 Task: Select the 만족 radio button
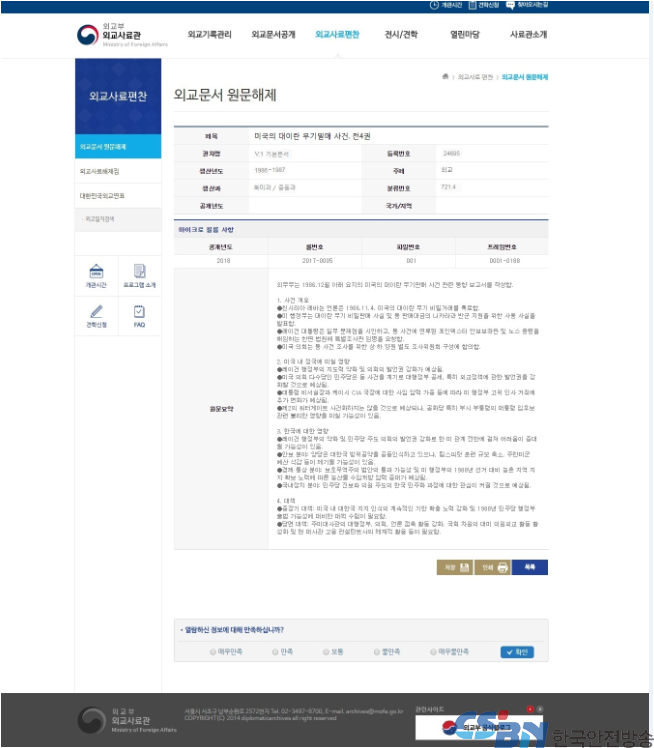click(x=275, y=652)
